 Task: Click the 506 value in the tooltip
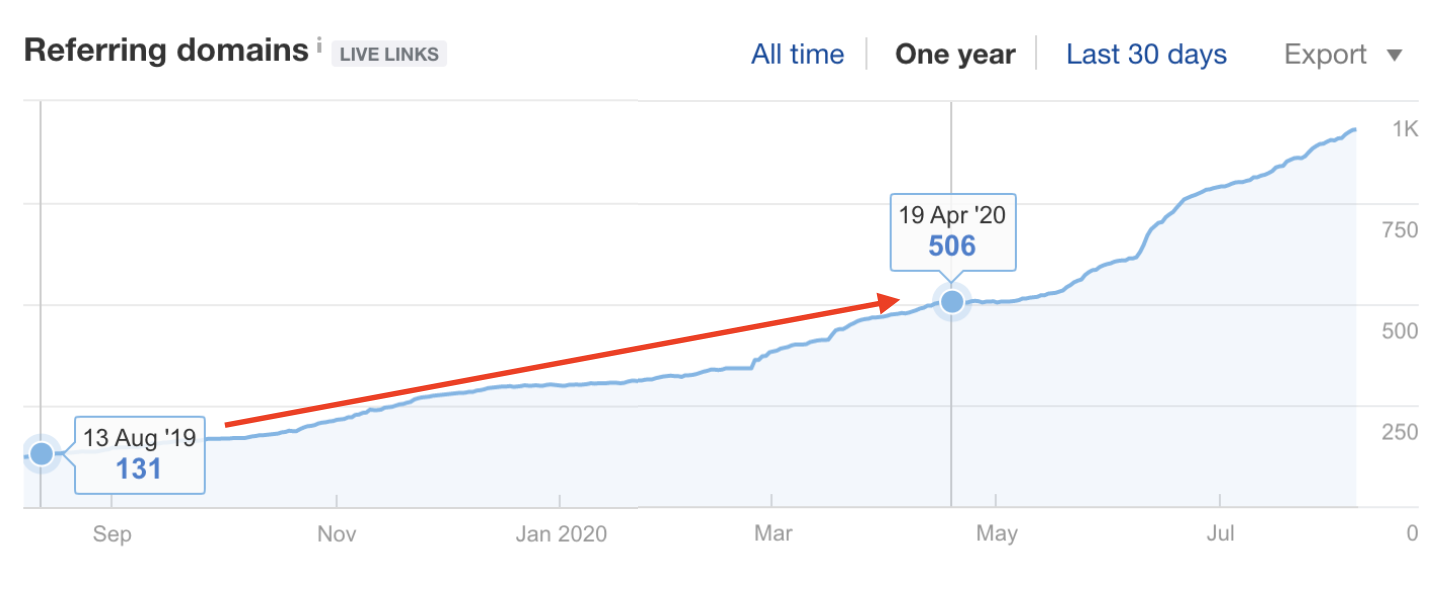952,246
